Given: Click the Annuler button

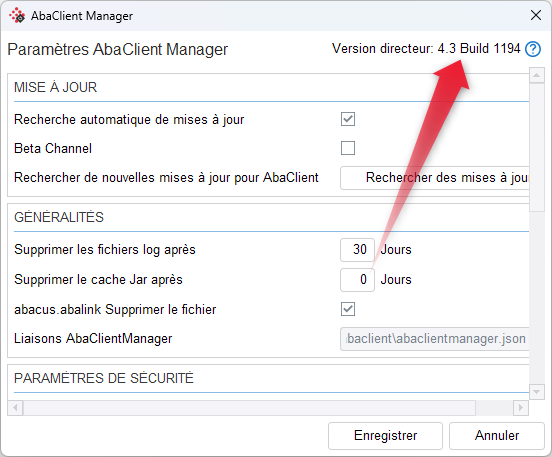Looking at the screenshot, I should click(497, 436).
